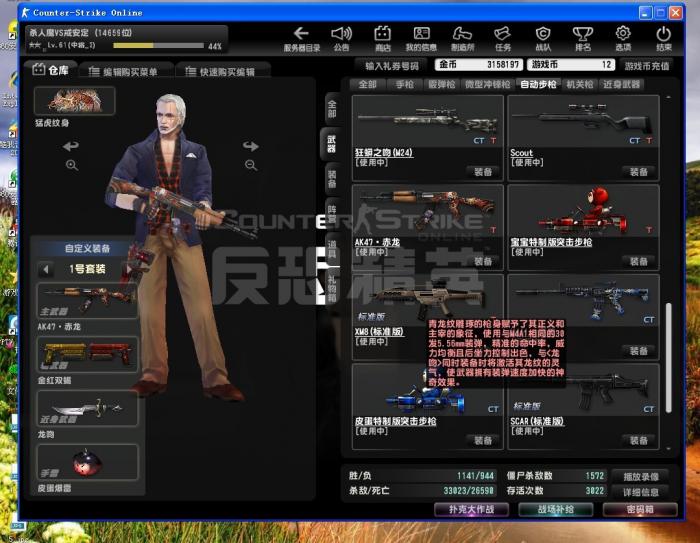Open the ranking (排名) trophy icon

tap(583, 38)
